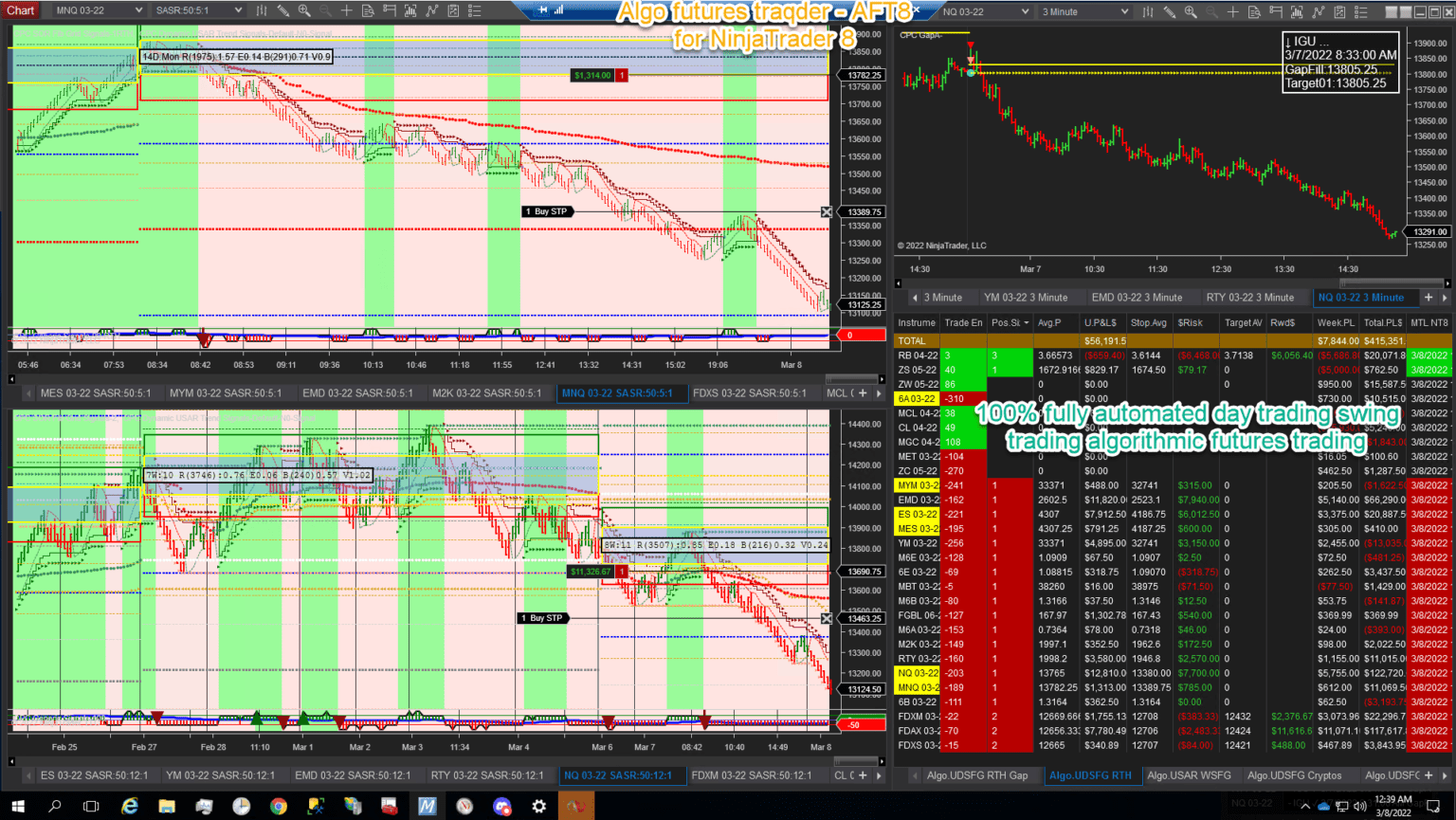Open chart Properties using the checklist toolbar icon
This screenshot has width=1456, height=820.
point(477,11)
